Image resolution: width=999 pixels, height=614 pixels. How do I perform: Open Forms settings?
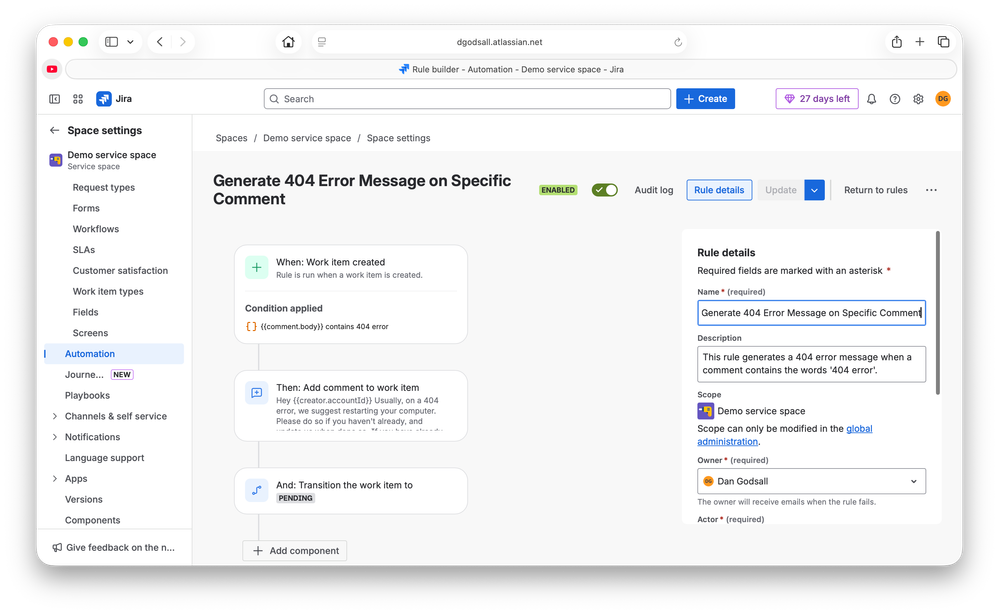[86, 208]
